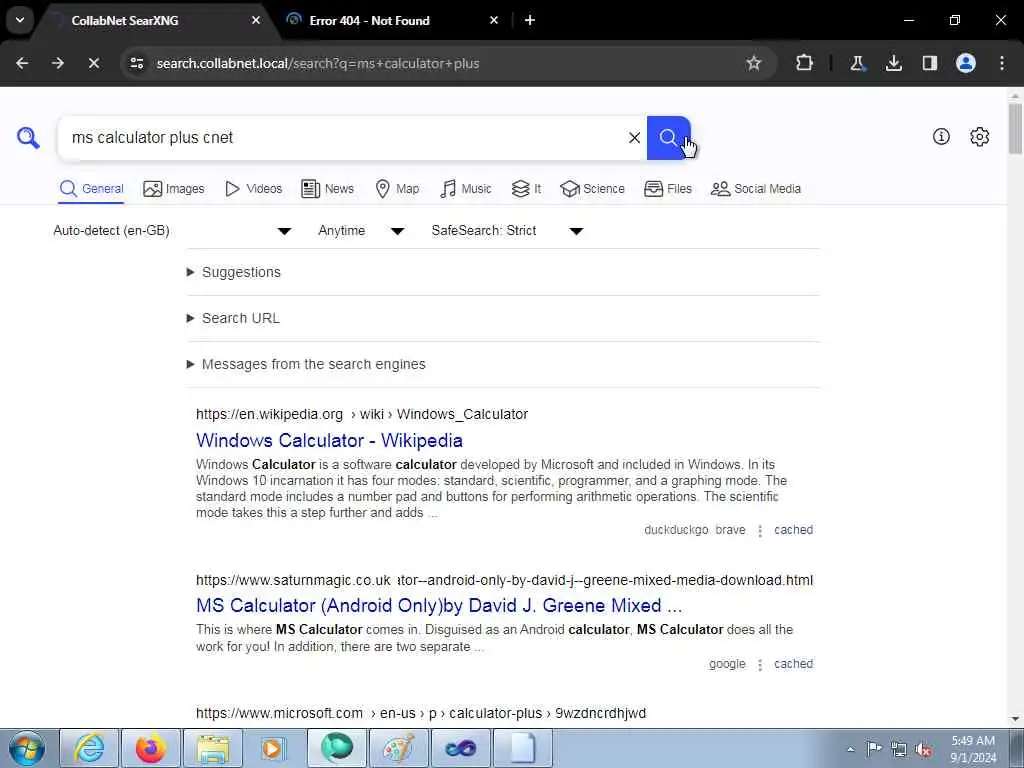The width and height of the screenshot is (1024, 768).
Task: Open the Chrome downloads icon
Action: (893, 63)
